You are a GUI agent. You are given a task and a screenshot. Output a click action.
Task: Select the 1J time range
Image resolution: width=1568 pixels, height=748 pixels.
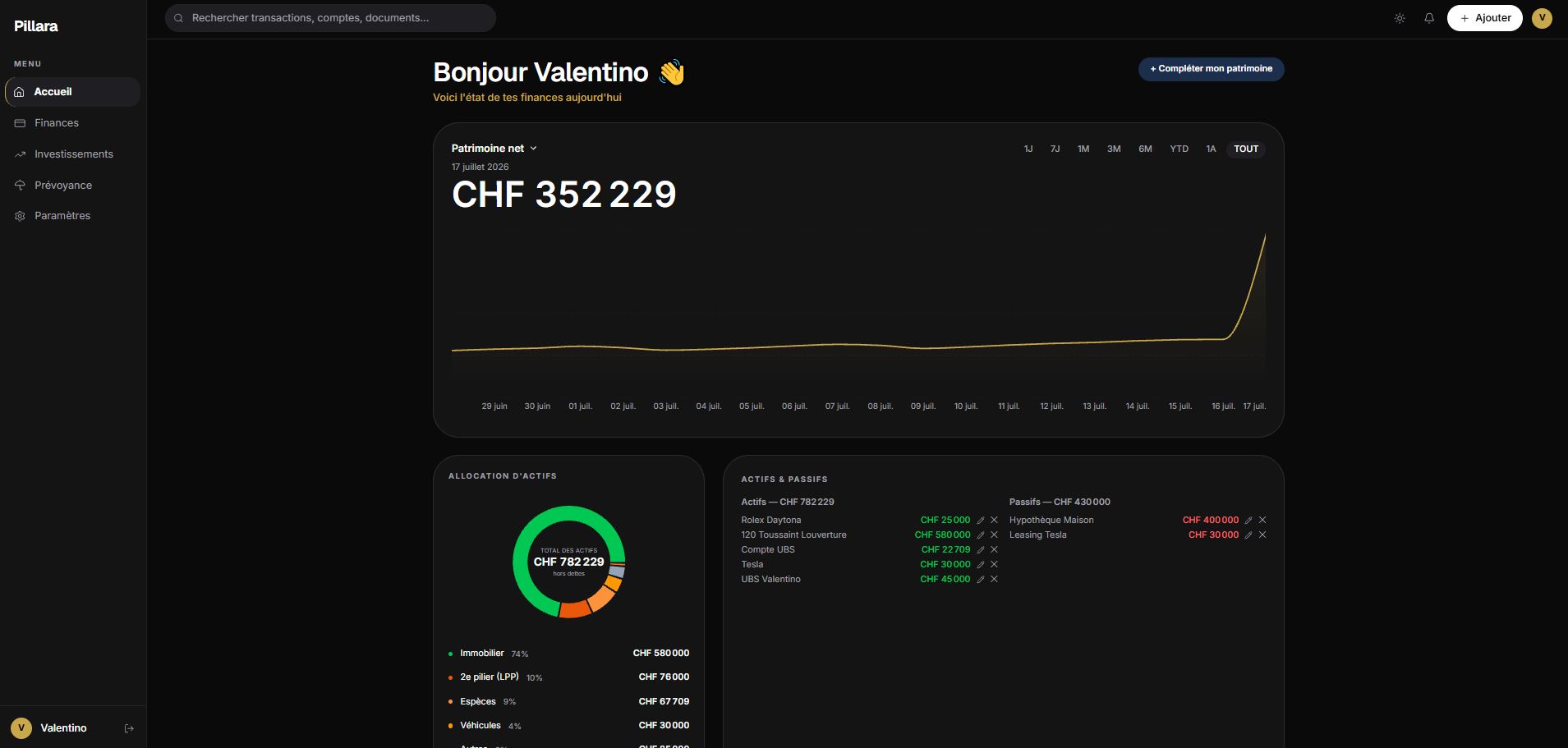point(1028,149)
